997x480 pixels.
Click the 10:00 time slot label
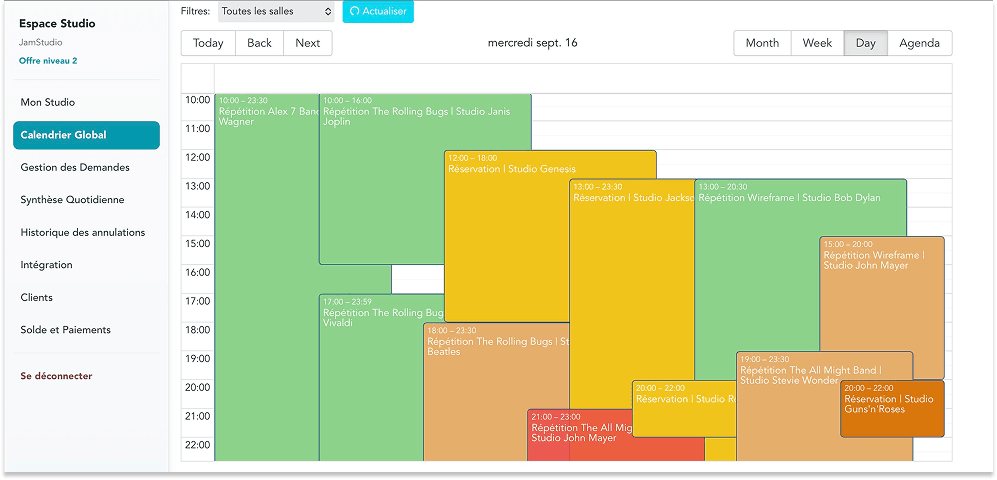(197, 100)
